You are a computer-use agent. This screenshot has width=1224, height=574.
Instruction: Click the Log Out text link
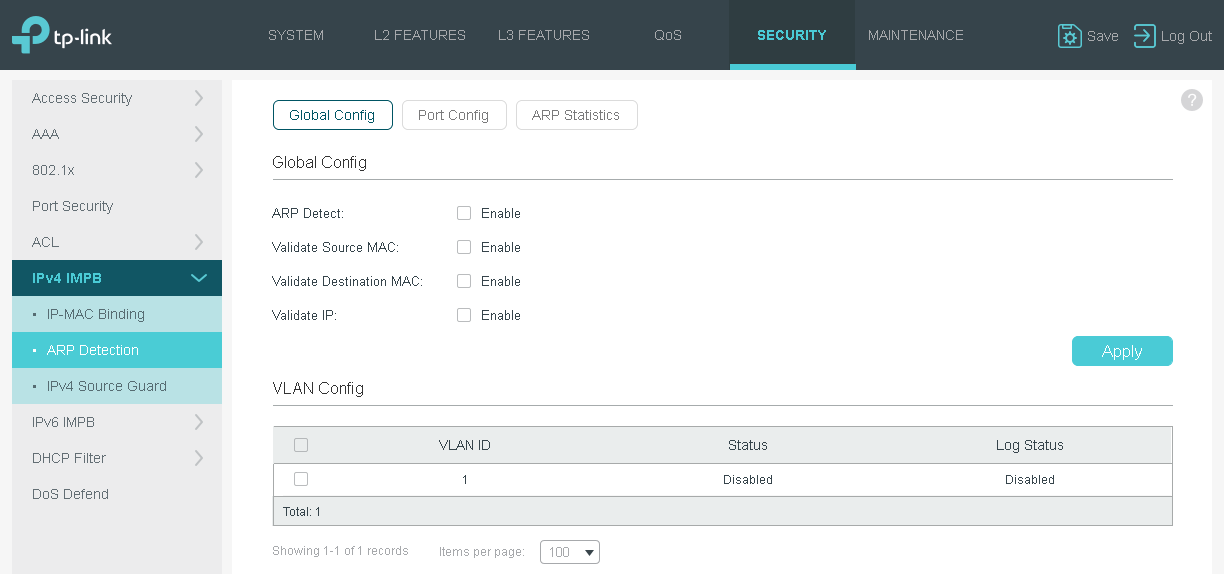point(1186,36)
